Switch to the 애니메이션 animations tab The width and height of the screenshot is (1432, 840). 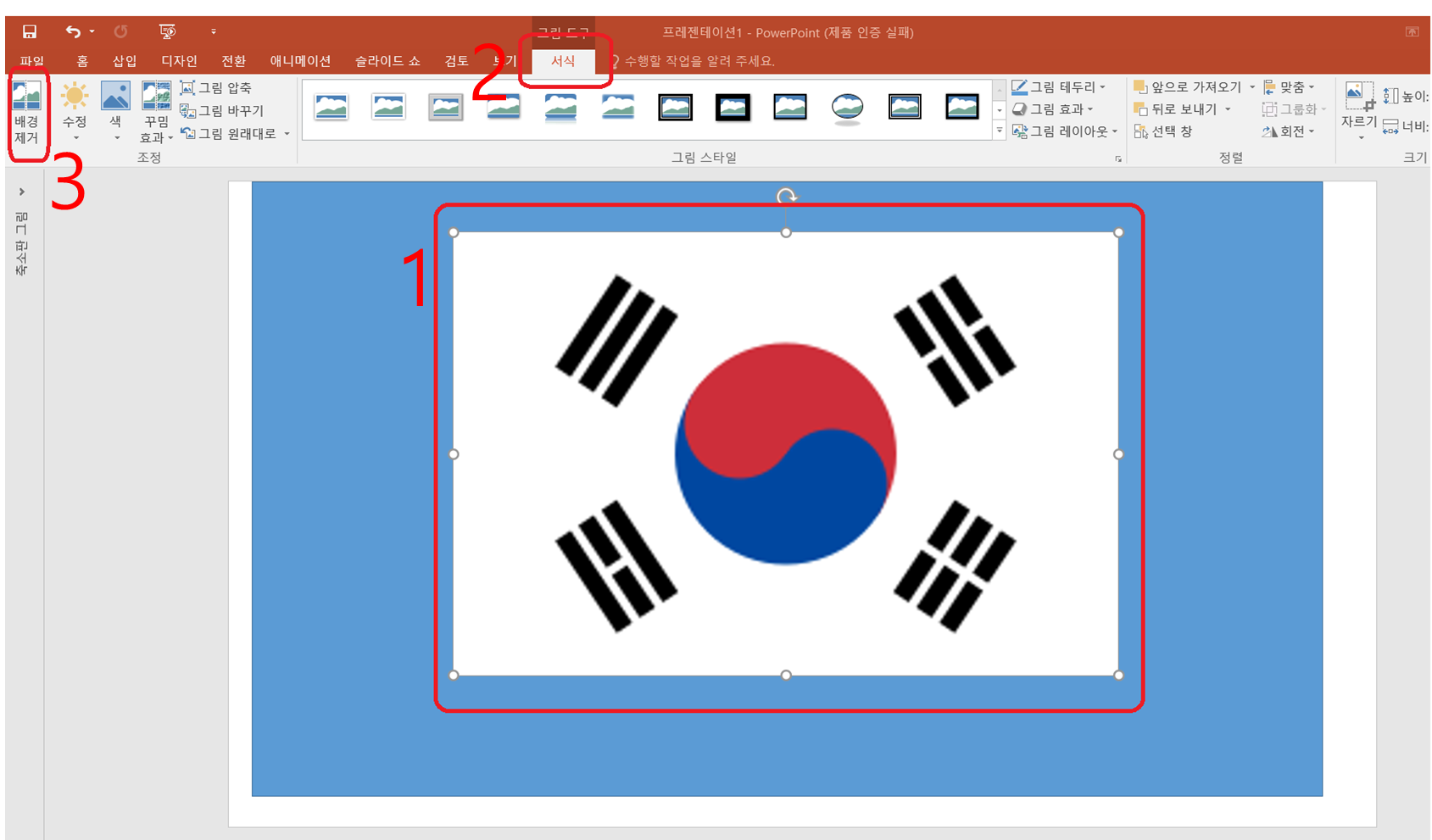(x=300, y=61)
